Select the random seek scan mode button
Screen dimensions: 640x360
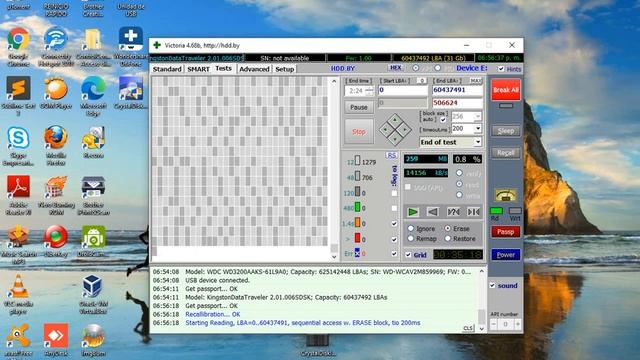(x=453, y=212)
